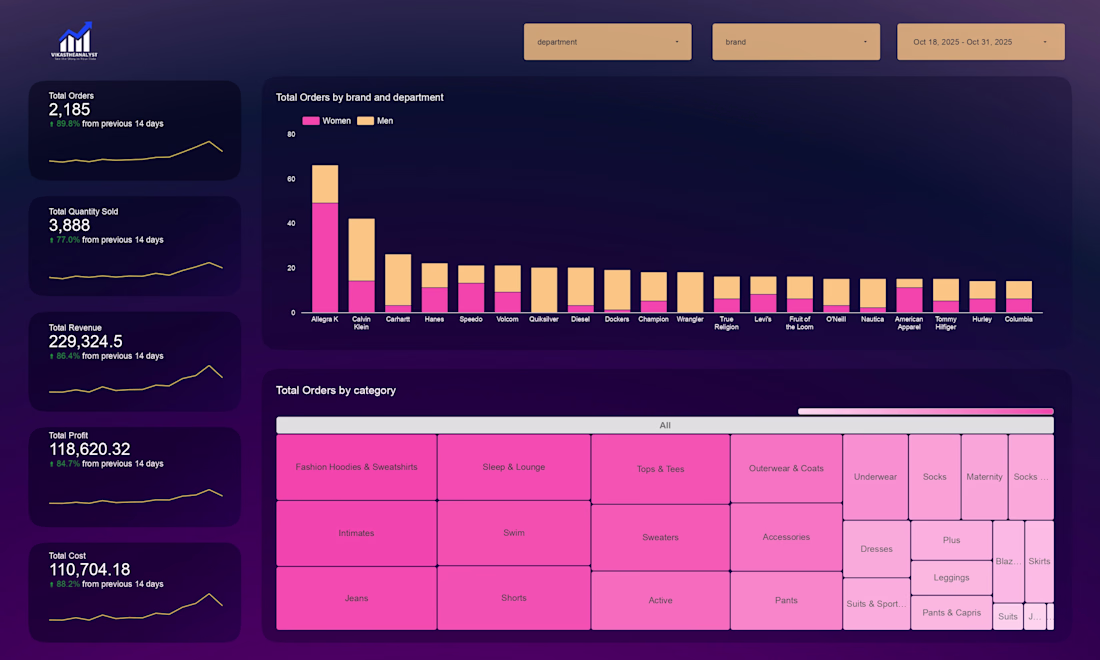Select the Shorts treemap tile

coord(514,598)
